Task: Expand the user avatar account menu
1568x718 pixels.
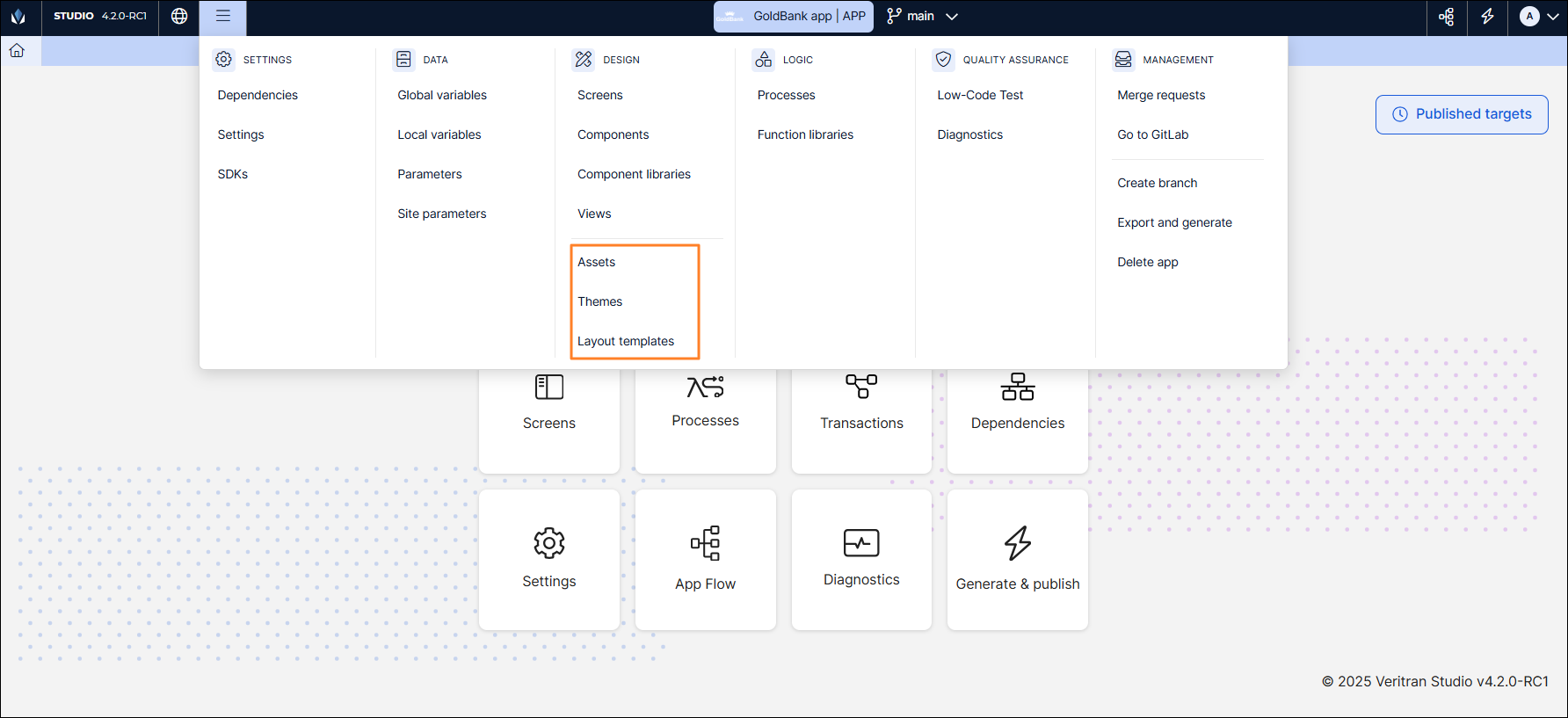Action: (x=1539, y=17)
